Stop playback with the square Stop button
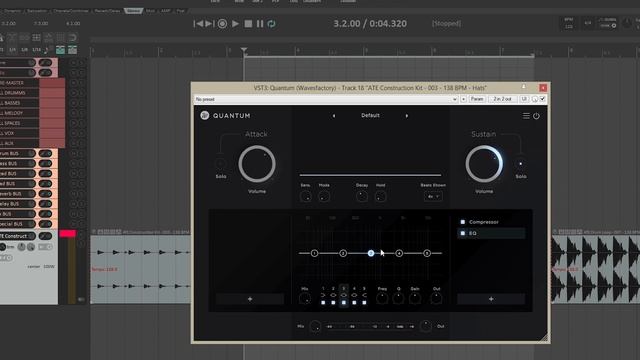Image resolution: width=640 pixels, height=360 pixels. (x=248, y=24)
